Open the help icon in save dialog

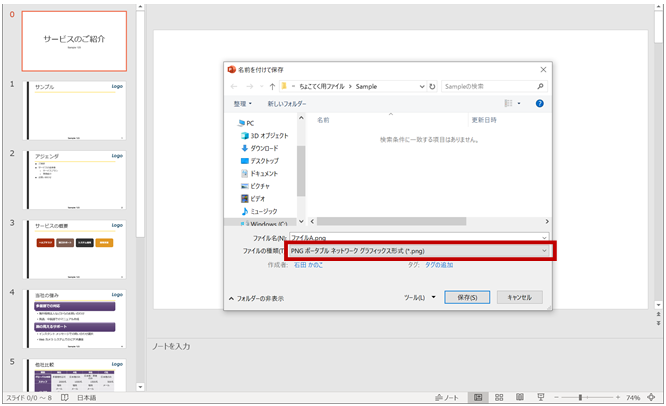pyautogui.click(x=539, y=103)
